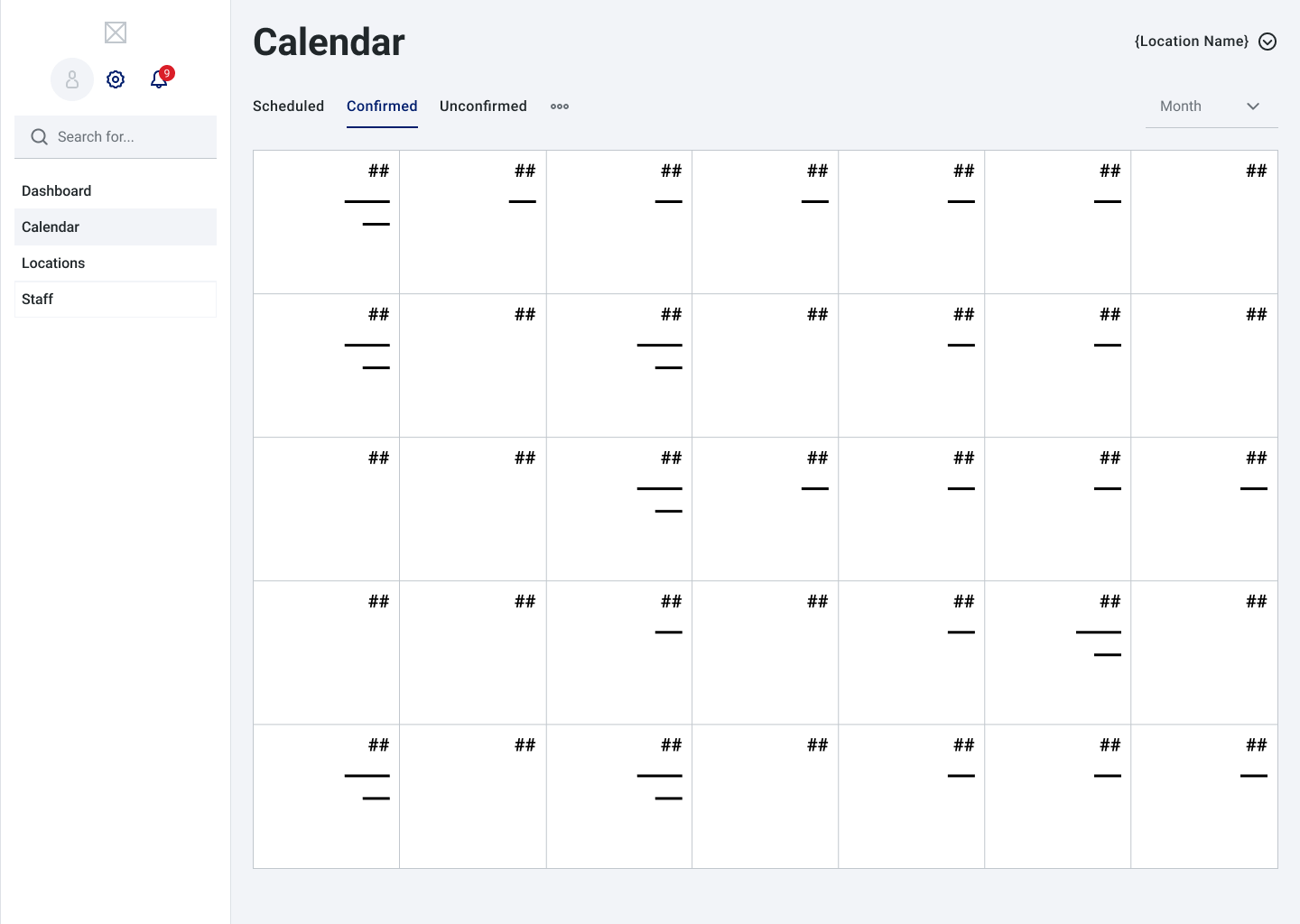Open the Location Name selector
The width and height of the screenshot is (1300, 924).
click(x=1192, y=42)
